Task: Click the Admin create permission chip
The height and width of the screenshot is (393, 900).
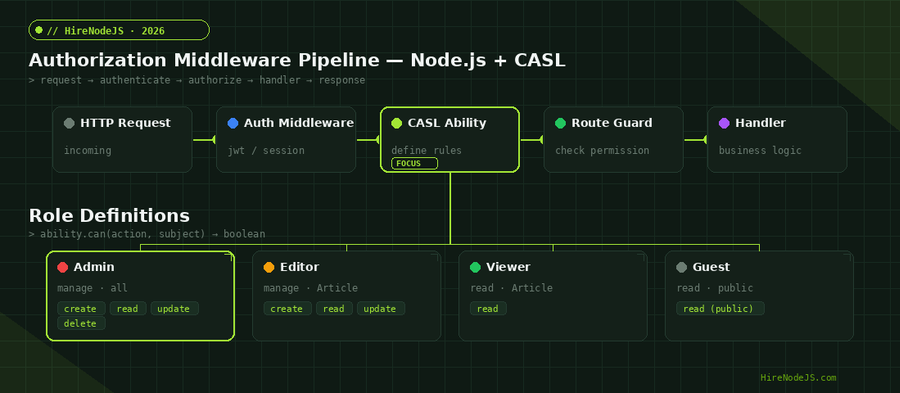Action: [x=81, y=309]
